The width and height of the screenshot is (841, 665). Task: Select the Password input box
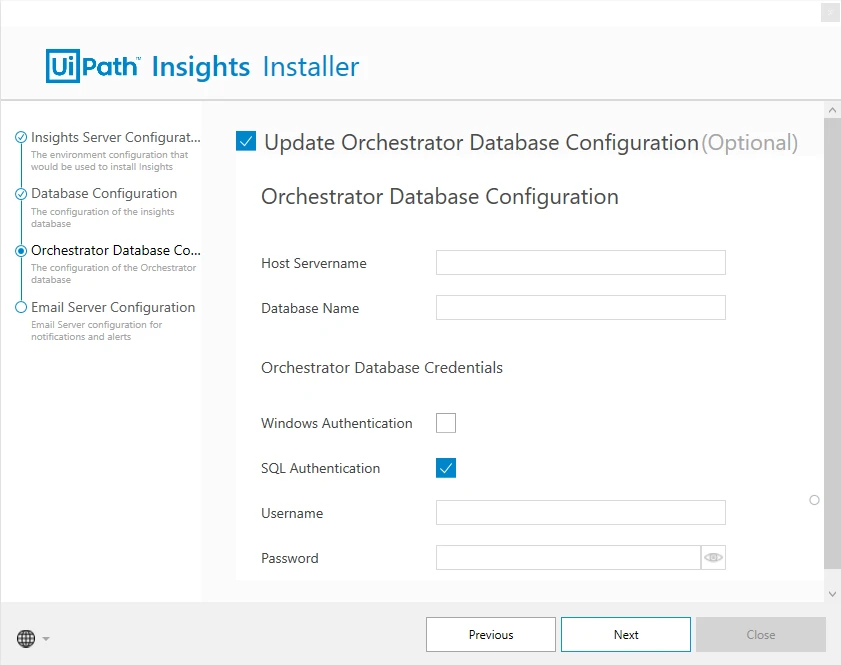tap(568, 558)
